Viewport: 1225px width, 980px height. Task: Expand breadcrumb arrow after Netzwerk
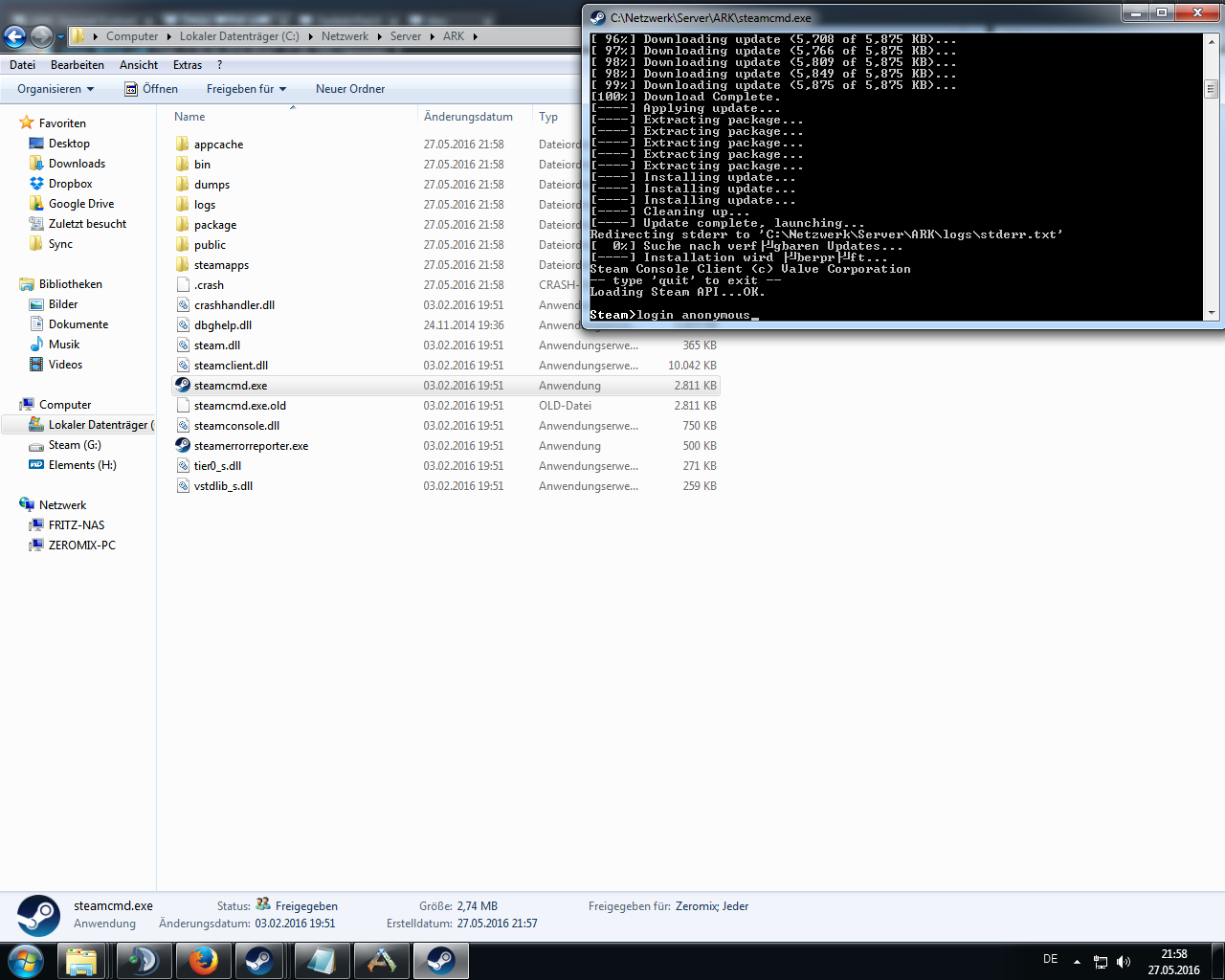[x=379, y=36]
